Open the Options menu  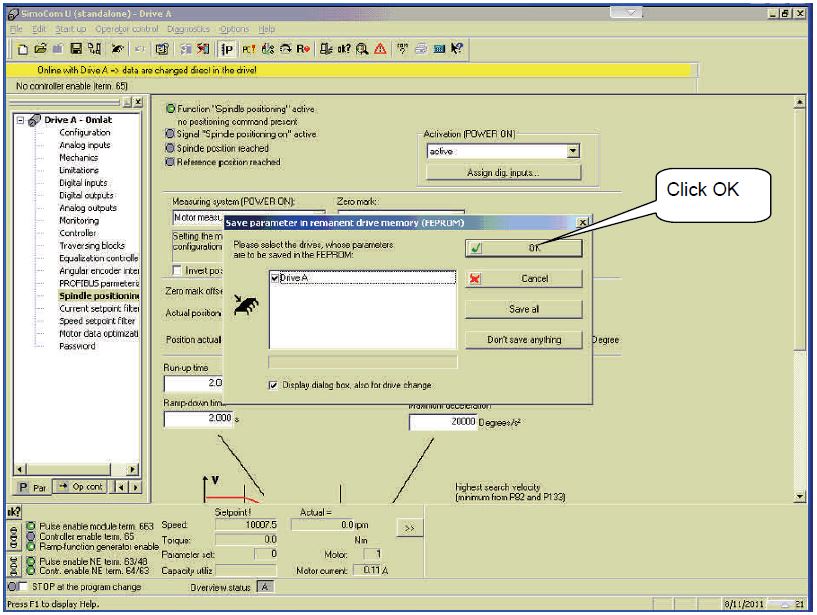point(234,29)
